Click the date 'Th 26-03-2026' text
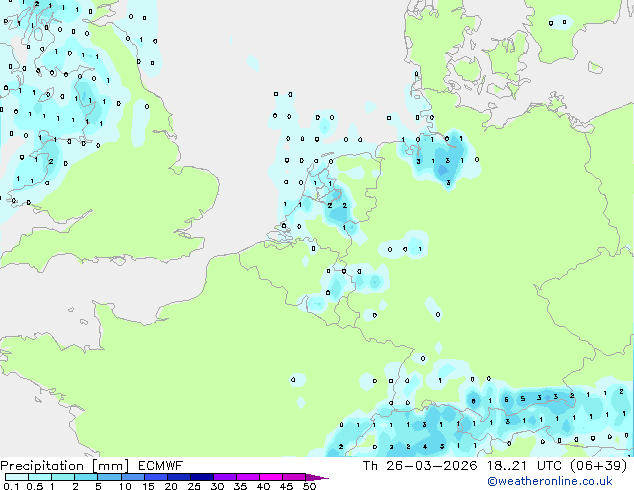 [x=420, y=466]
